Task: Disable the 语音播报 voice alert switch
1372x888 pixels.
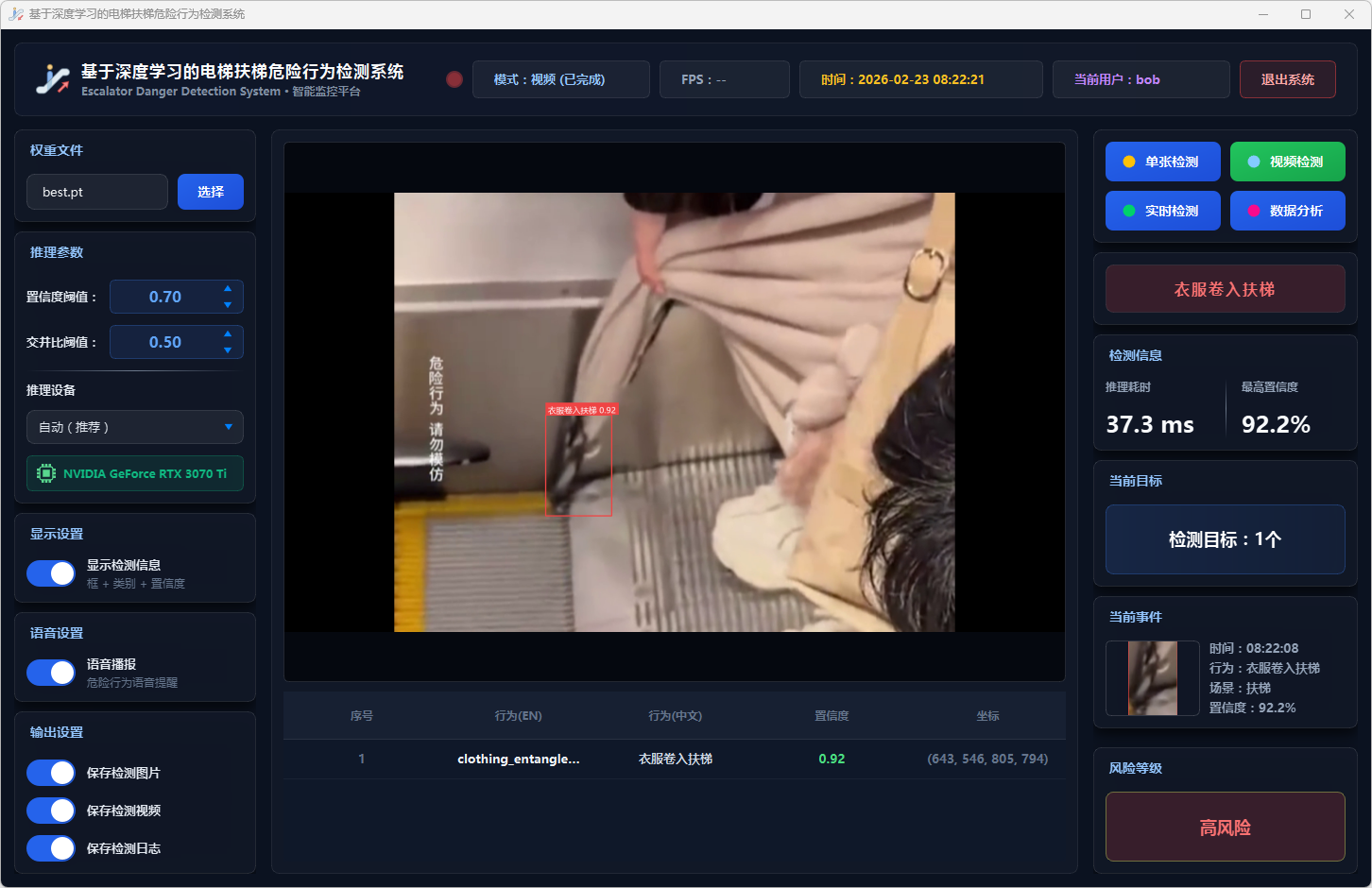Action: 51,673
